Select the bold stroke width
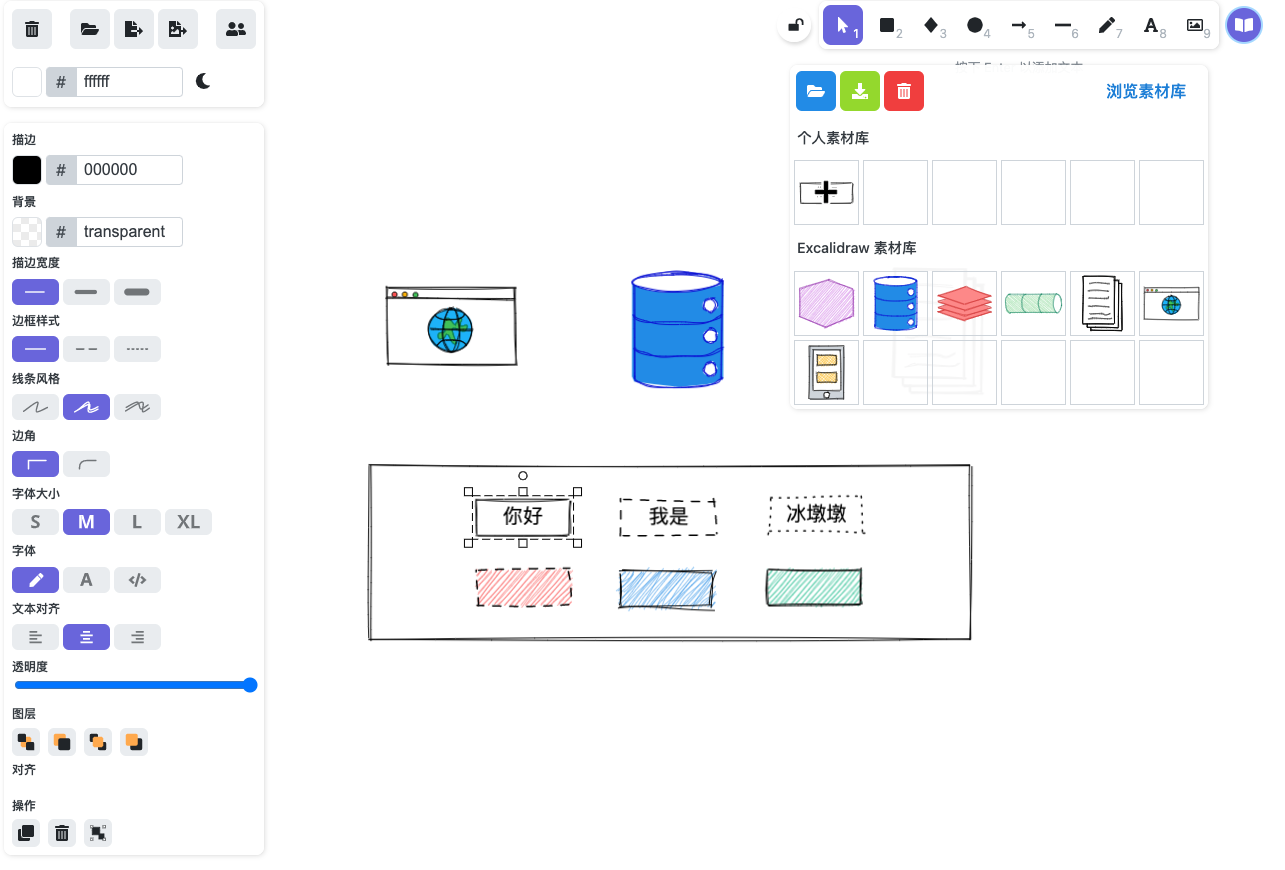The width and height of the screenshot is (1285, 870). point(86,292)
